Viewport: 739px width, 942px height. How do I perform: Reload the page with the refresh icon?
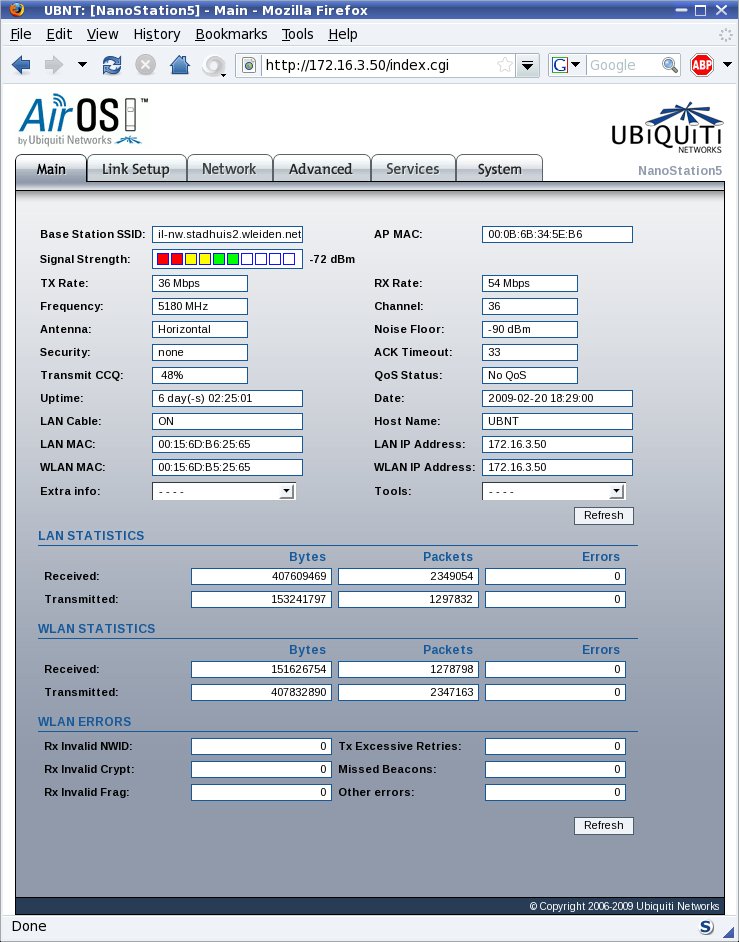click(112, 65)
